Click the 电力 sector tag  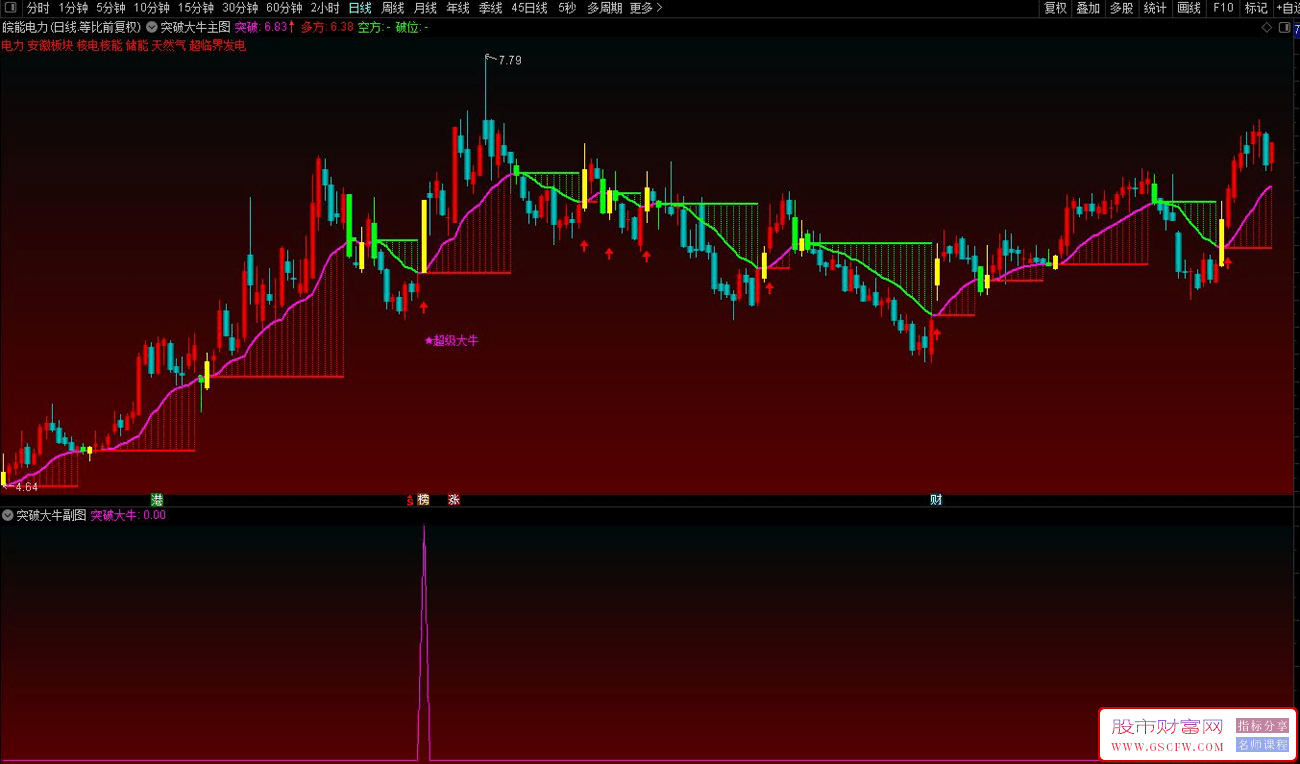click(x=13, y=46)
